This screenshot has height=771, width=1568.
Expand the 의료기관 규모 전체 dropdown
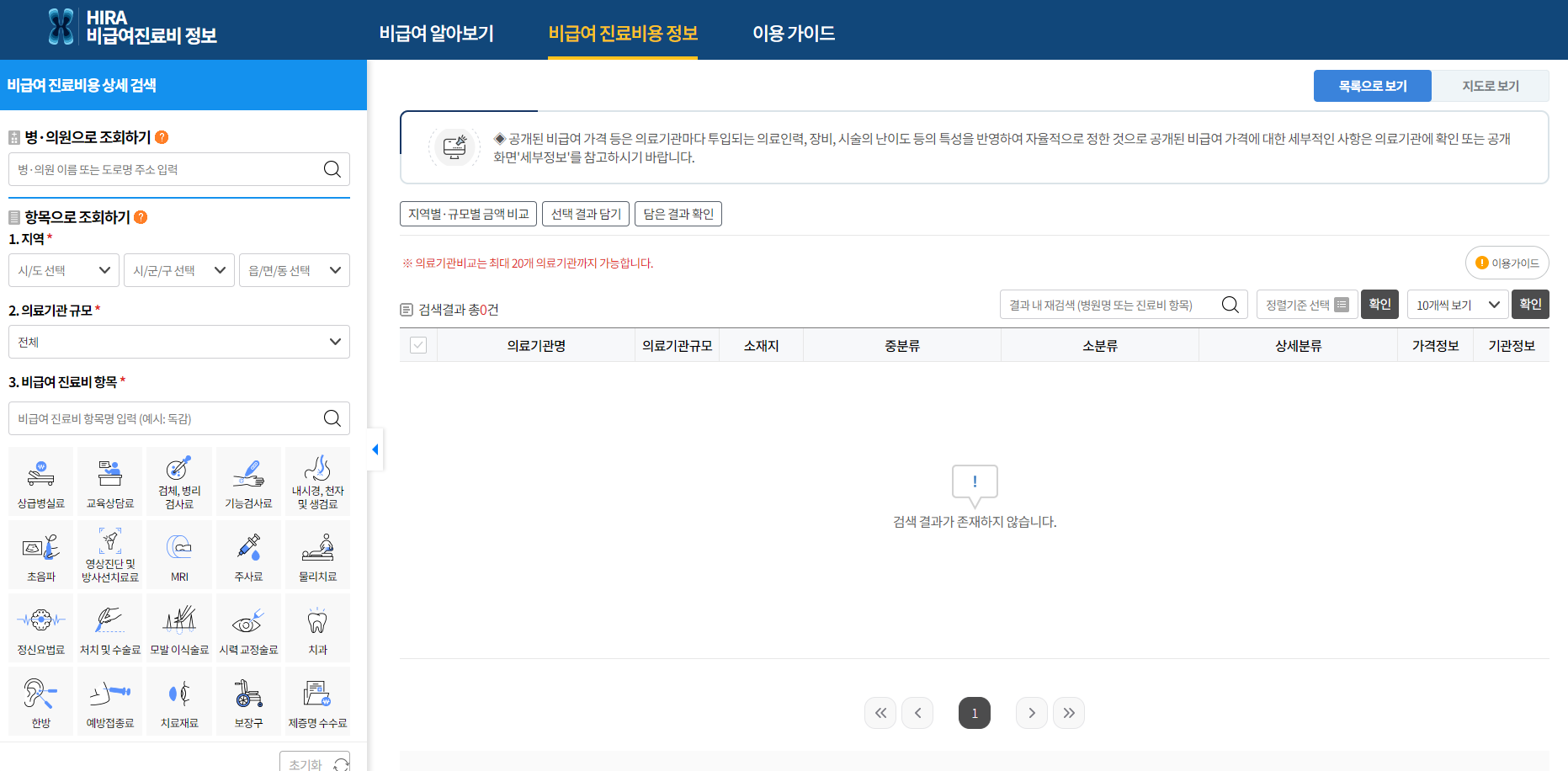point(178,341)
